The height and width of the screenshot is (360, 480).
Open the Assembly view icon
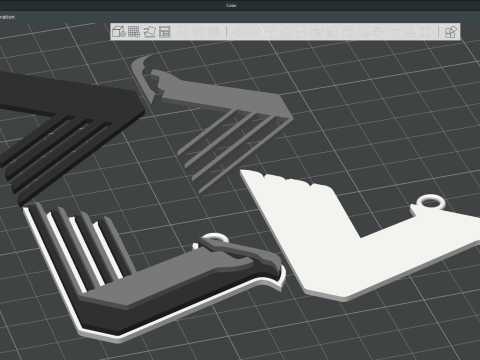pos(451,32)
